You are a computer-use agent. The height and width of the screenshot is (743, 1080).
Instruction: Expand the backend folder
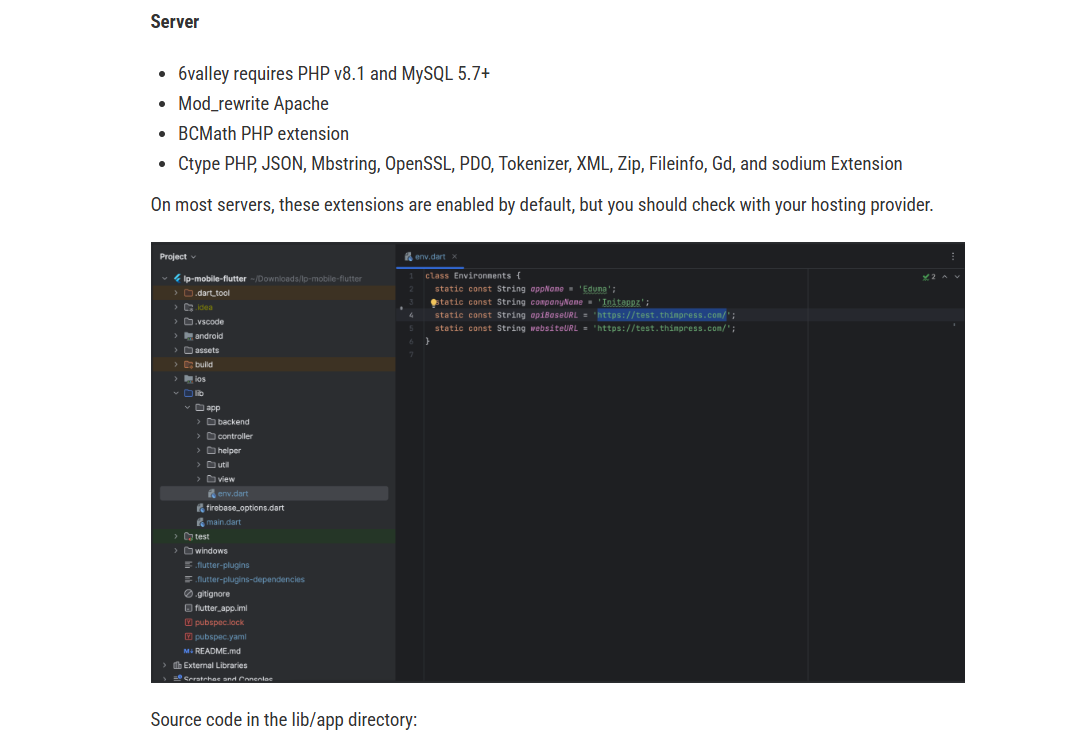click(x=198, y=422)
